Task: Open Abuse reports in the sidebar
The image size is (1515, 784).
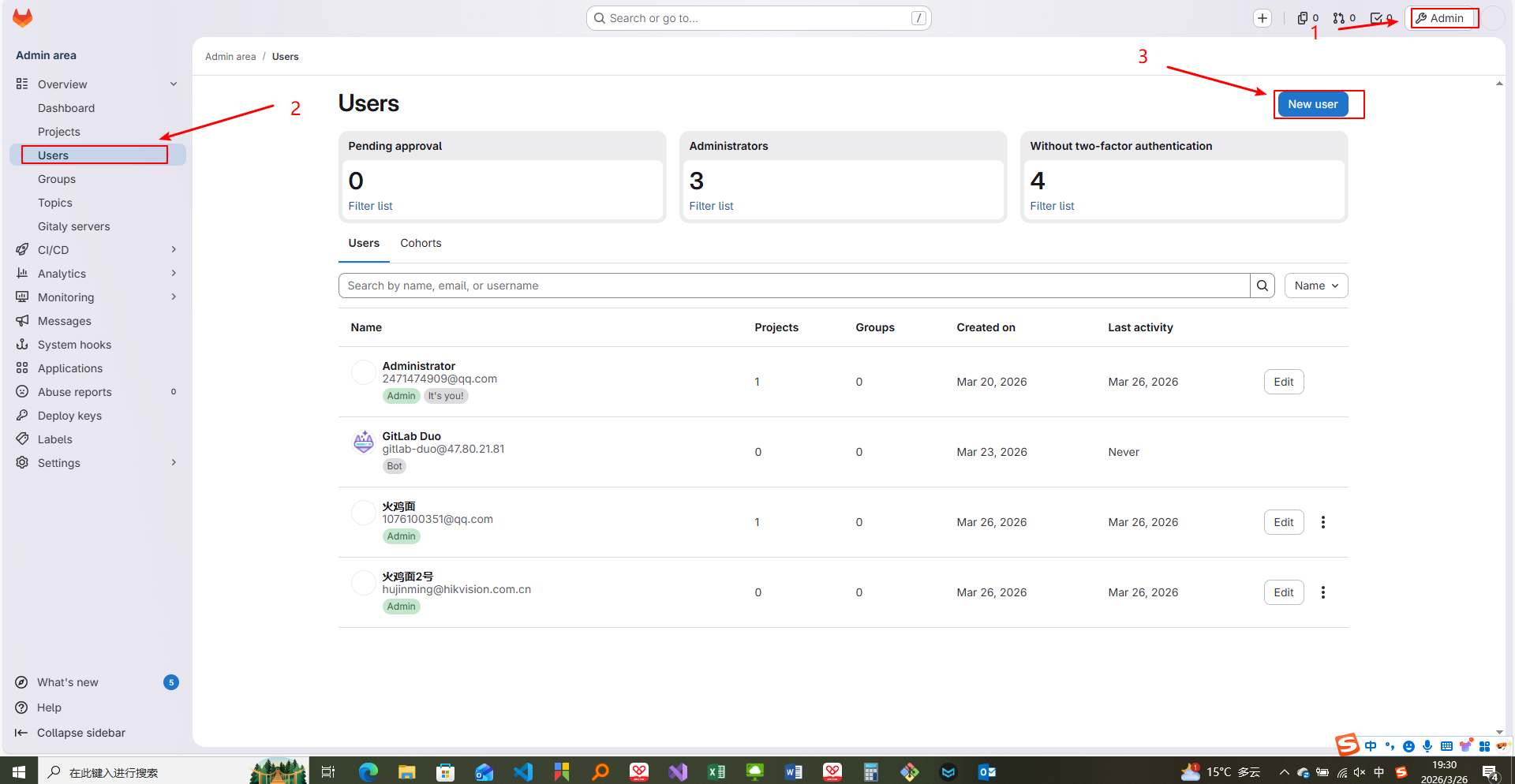Action: 97,392
